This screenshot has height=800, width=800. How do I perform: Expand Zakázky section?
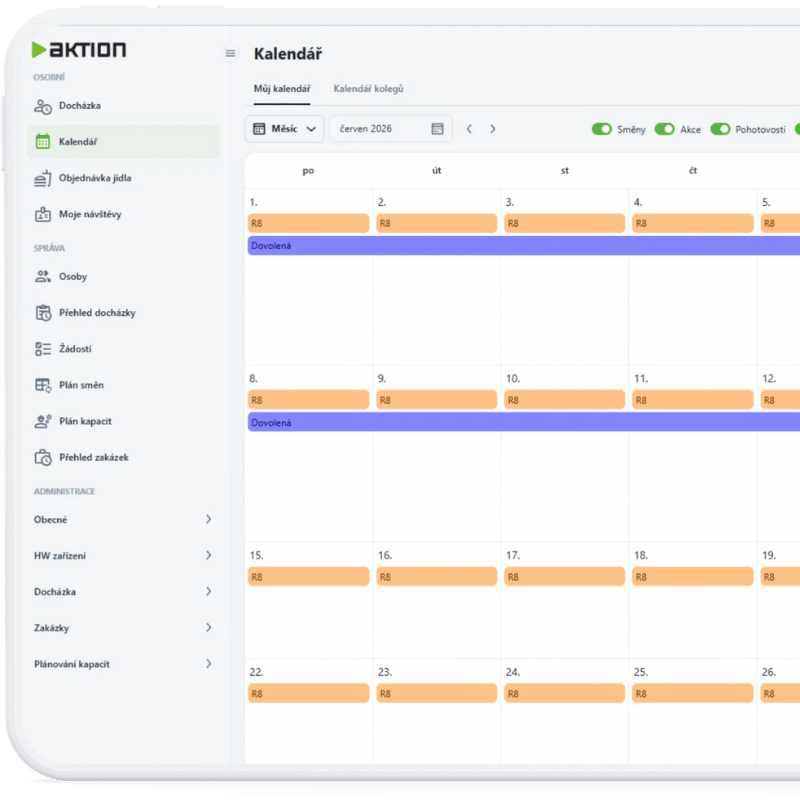click(x=122, y=628)
